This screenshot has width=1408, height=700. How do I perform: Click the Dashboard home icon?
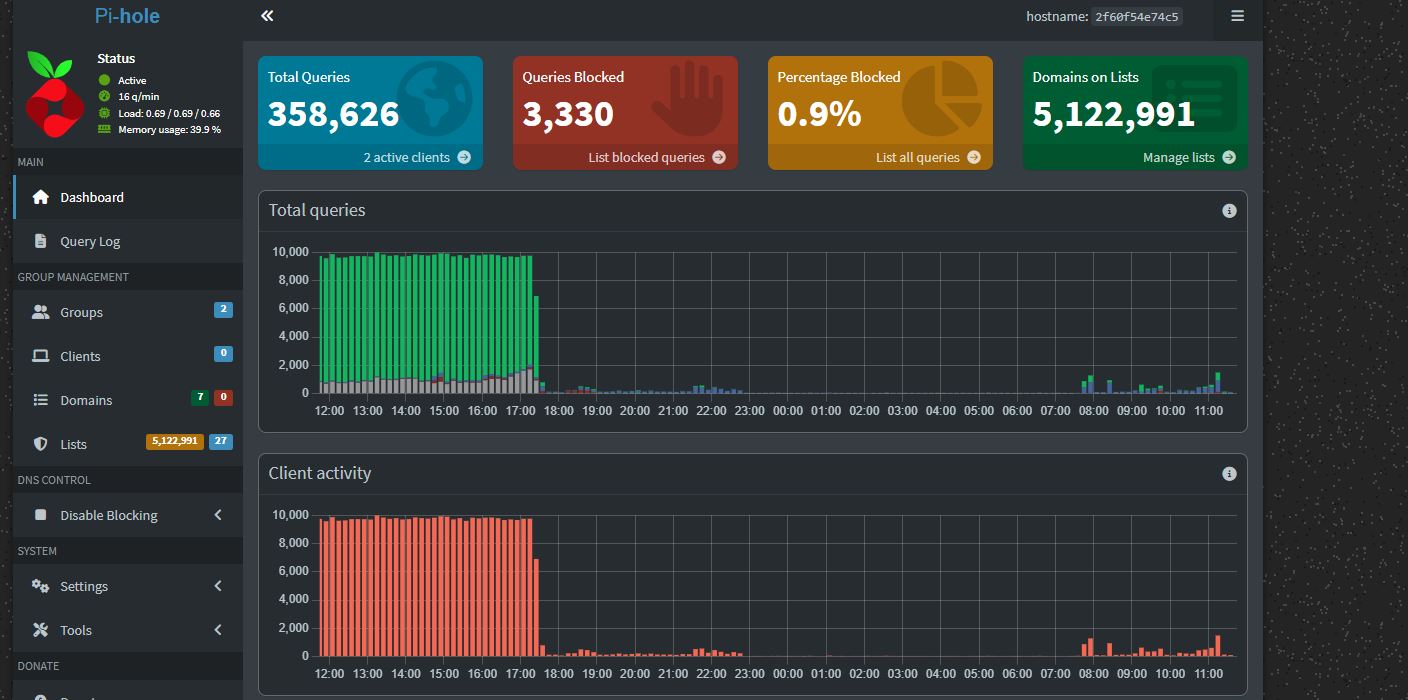pyautogui.click(x=41, y=197)
